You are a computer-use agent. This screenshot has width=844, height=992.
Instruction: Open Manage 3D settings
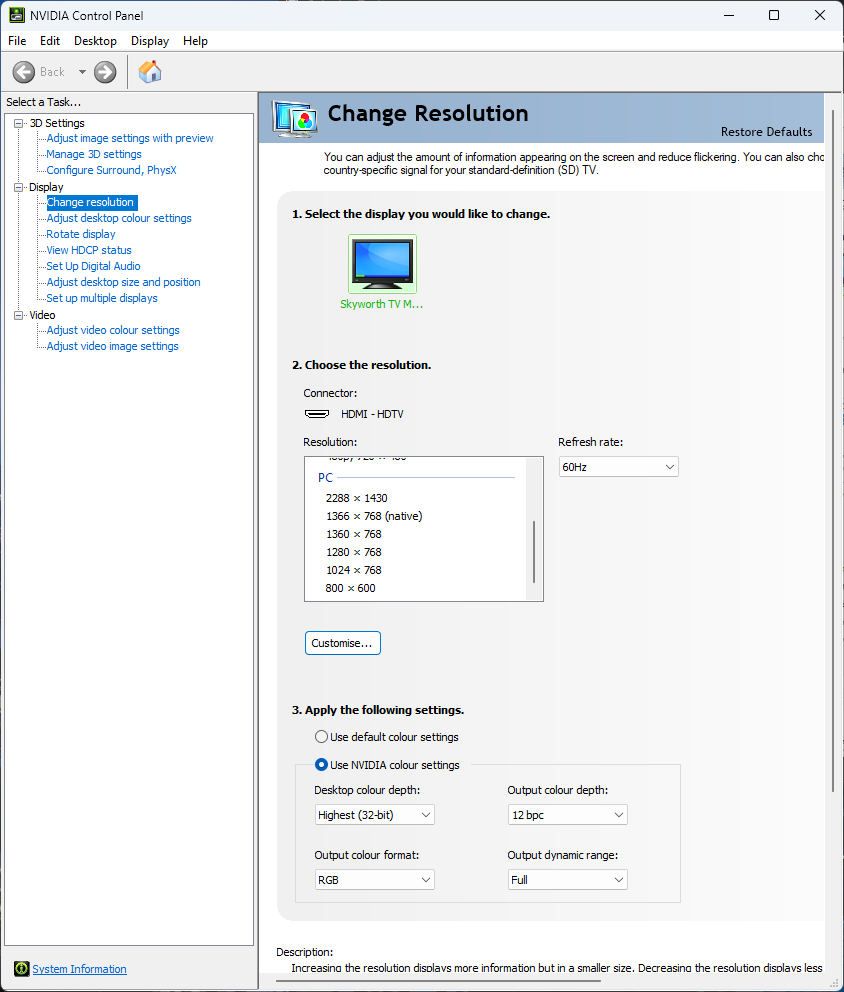pyautogui.click(x=94, y=154)
